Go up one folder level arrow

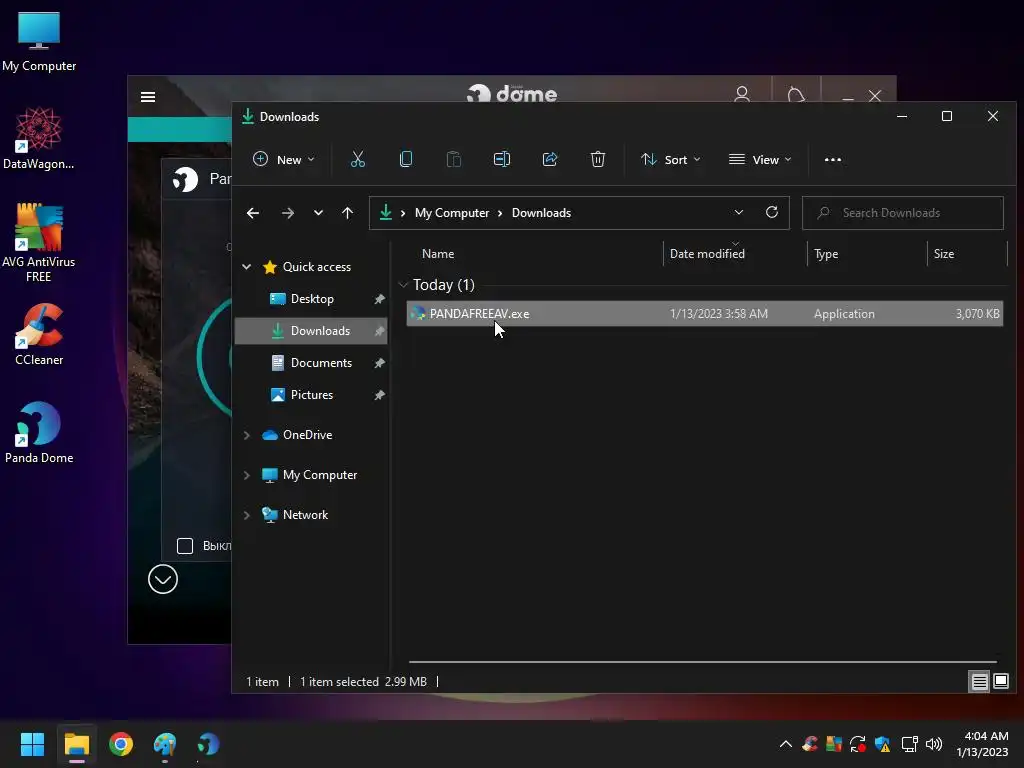(x=347, y=213)
